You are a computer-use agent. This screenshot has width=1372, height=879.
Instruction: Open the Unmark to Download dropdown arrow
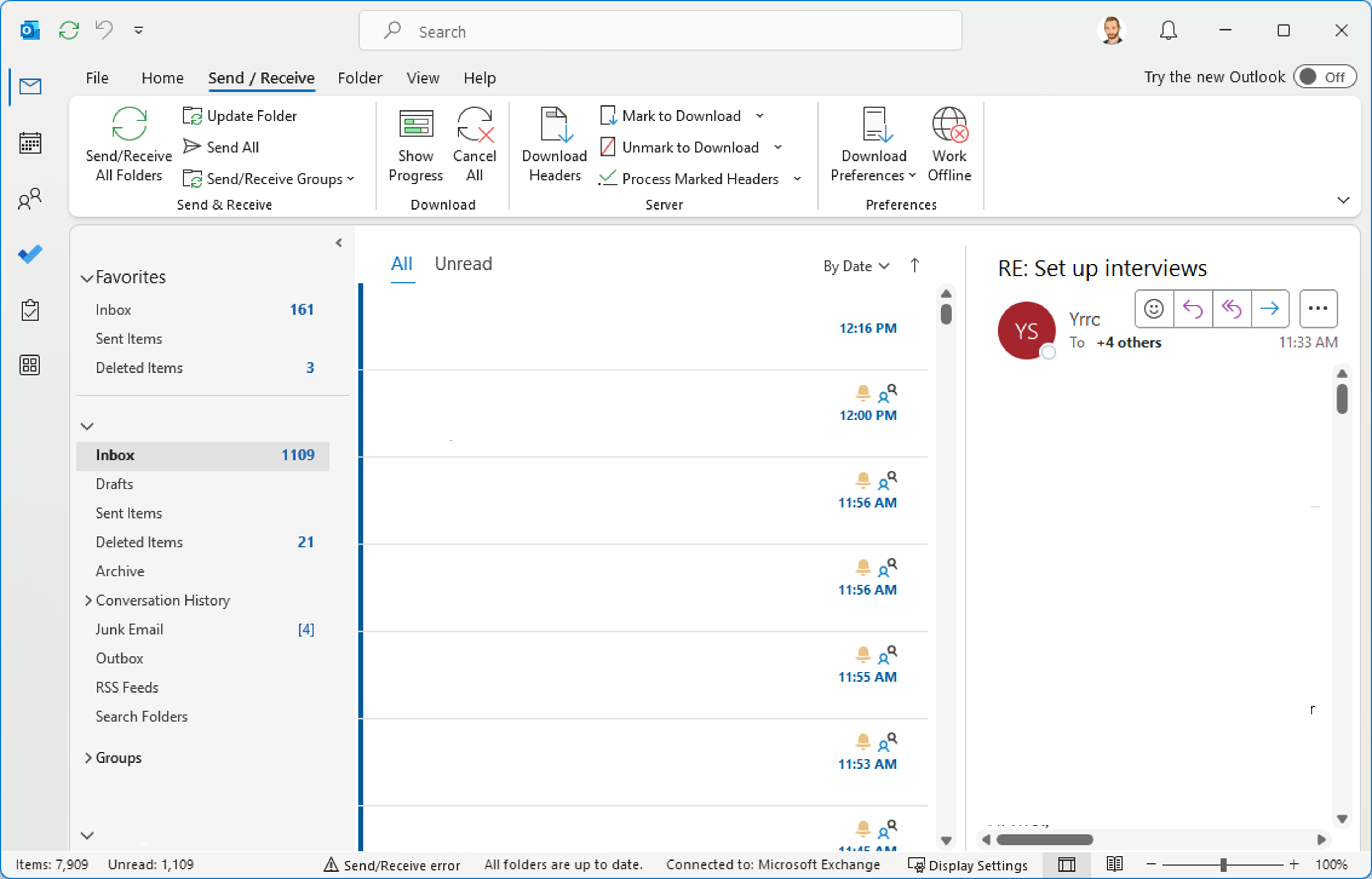(778, 147)
